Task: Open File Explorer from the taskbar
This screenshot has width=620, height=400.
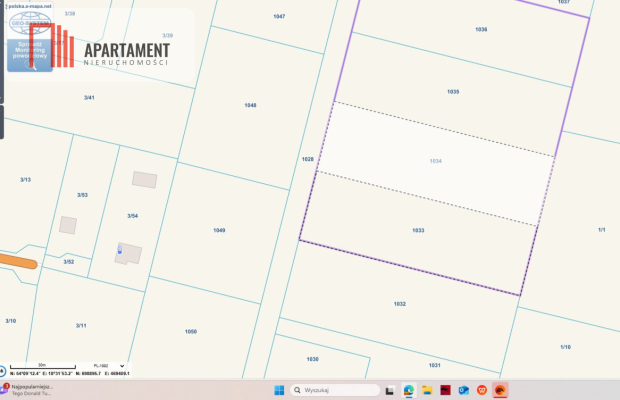Action: coord(426,390)
